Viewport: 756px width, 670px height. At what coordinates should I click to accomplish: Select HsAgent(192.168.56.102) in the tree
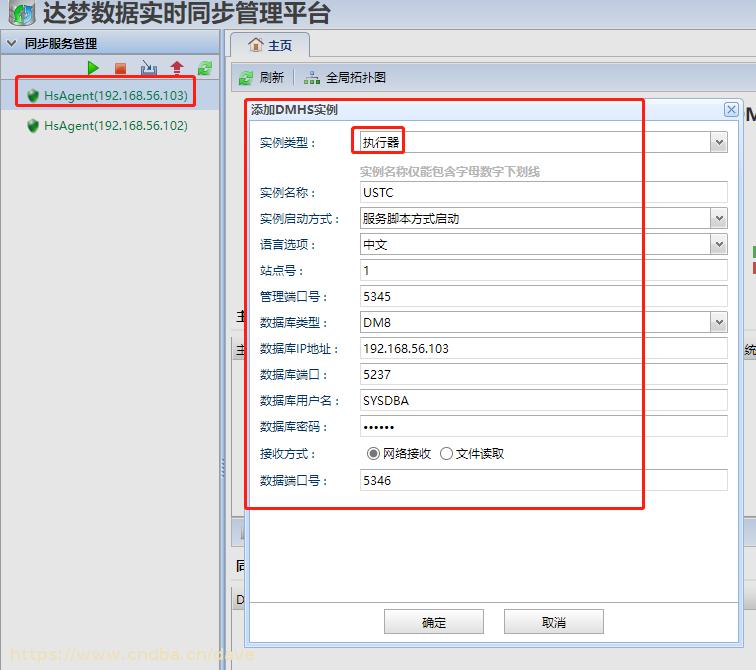click(x=116, y=126)
